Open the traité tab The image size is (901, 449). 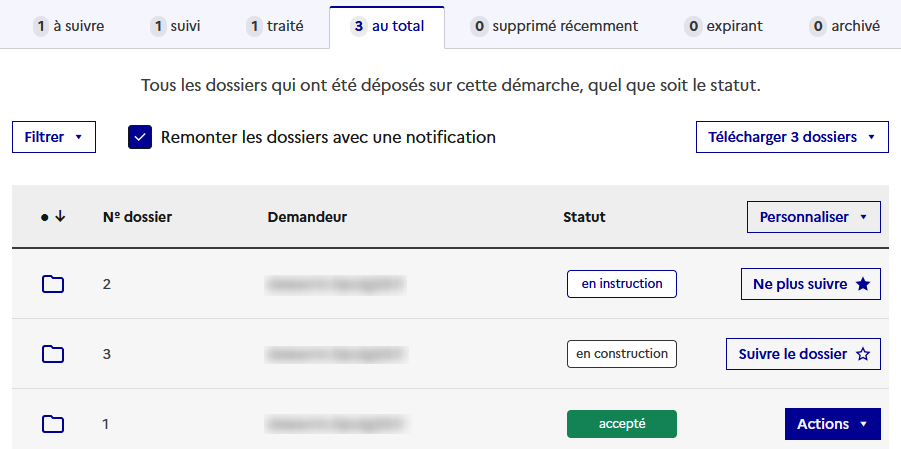[275, 26]
